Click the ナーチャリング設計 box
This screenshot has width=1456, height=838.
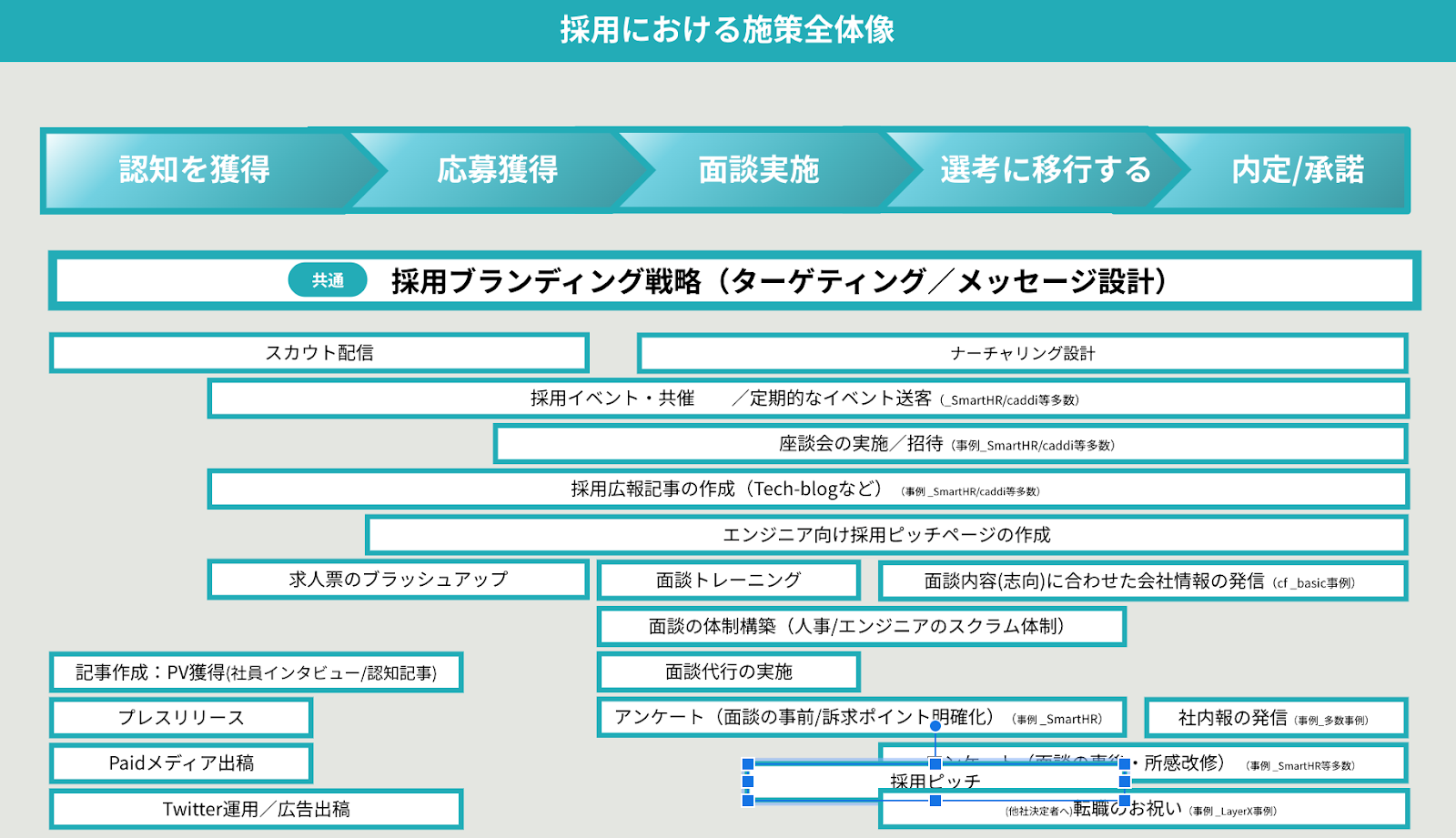1023,353
